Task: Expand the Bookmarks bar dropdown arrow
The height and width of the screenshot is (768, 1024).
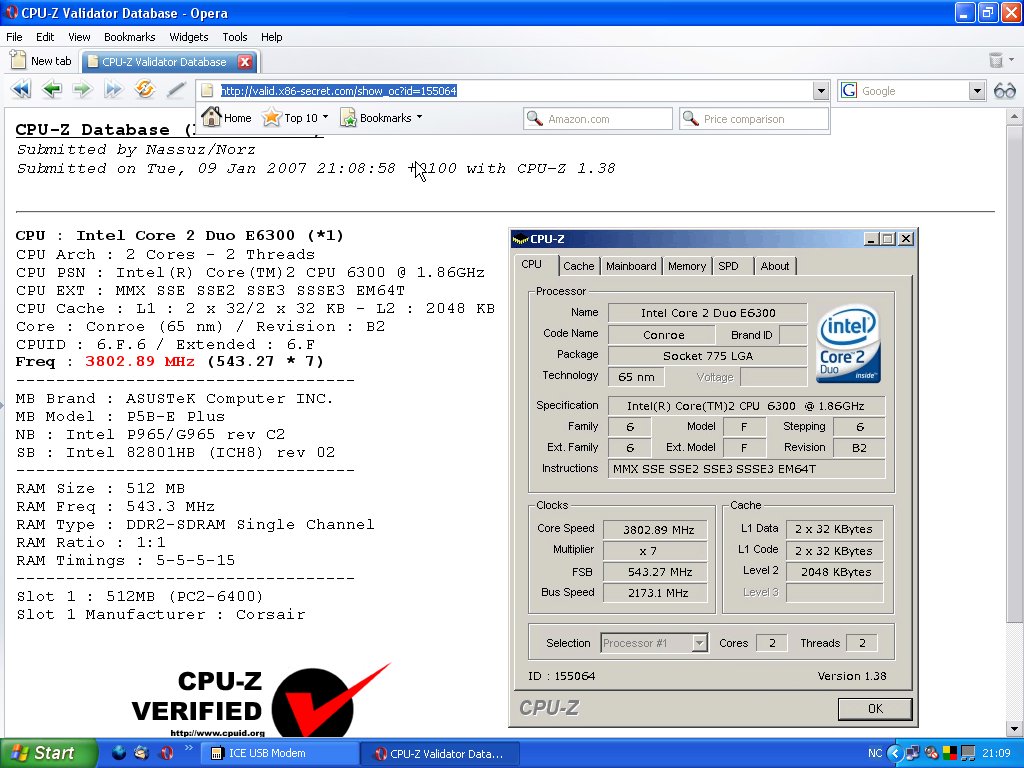Action: click(419, 118)
